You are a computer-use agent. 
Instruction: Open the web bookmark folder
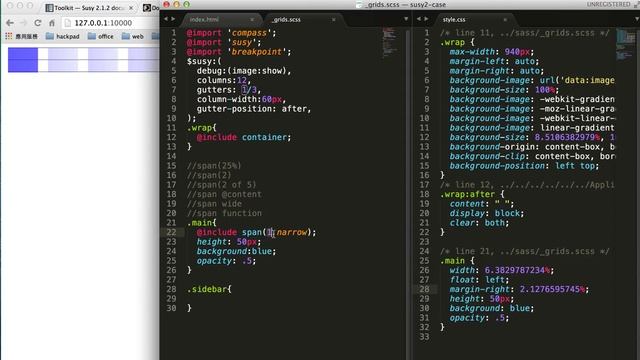(133, 36)
